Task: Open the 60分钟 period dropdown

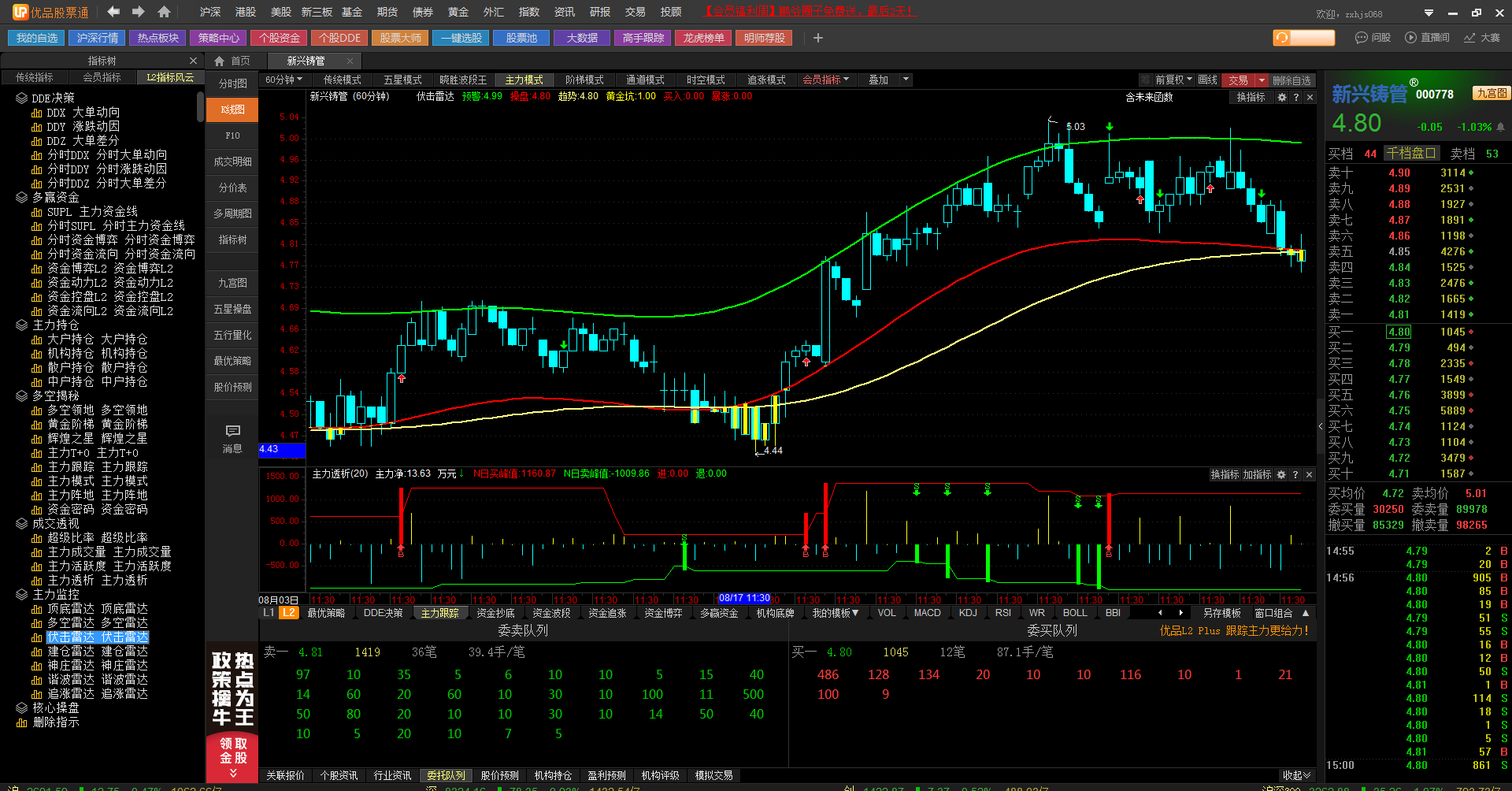Action: point(285,80)
